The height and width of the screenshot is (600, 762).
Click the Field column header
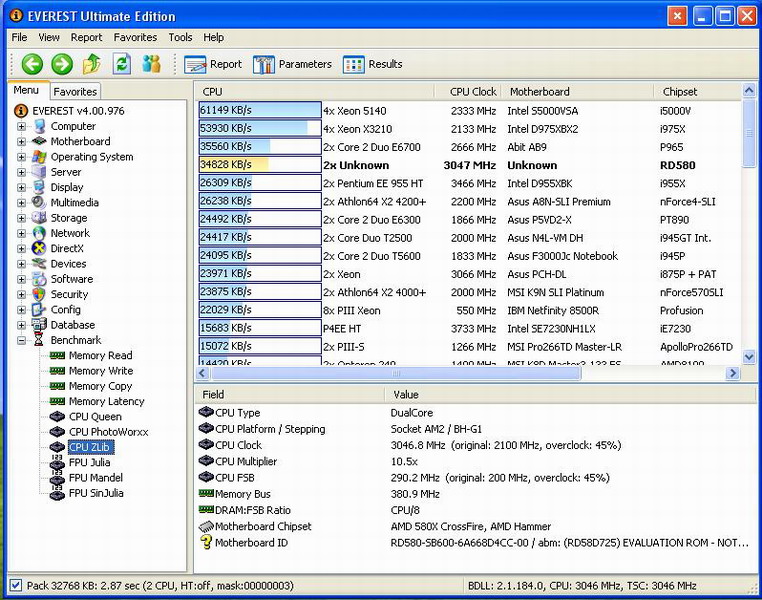pos(290,394)
